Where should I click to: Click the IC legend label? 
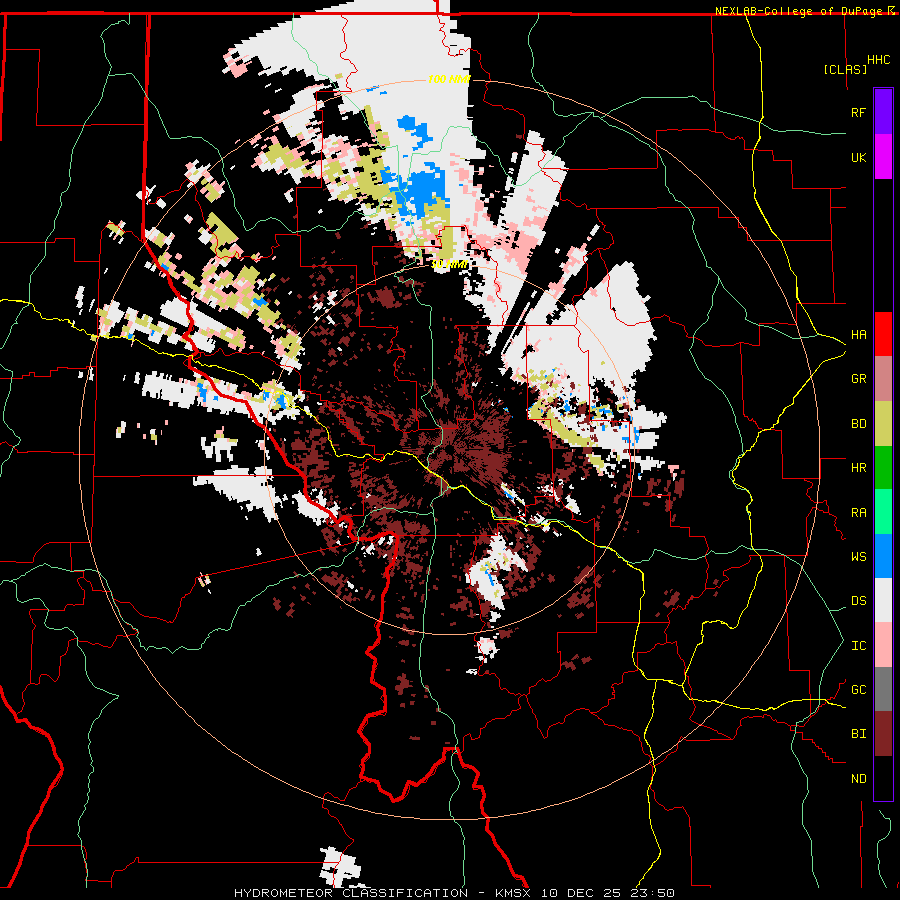tap(858, 646)
